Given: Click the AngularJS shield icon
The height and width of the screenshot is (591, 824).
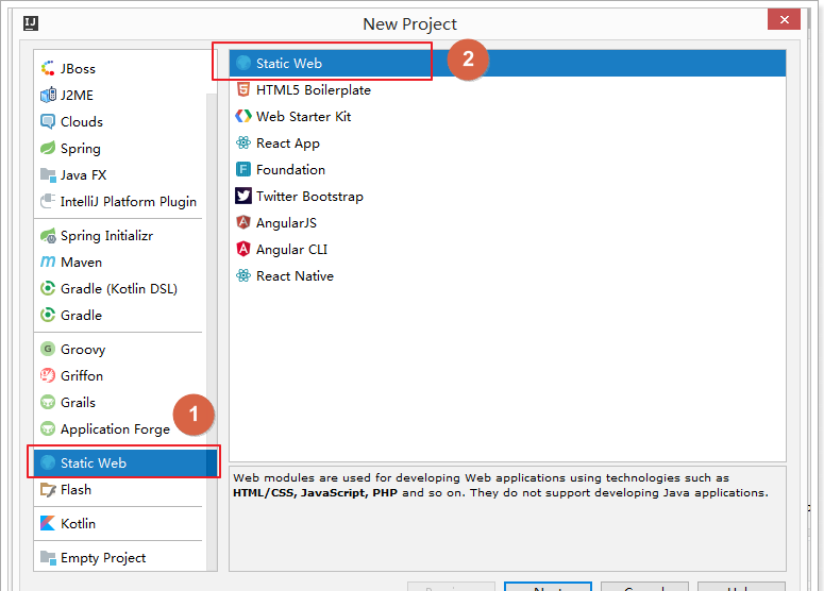Looking at the screenshot, I should (x=243, y=223).
